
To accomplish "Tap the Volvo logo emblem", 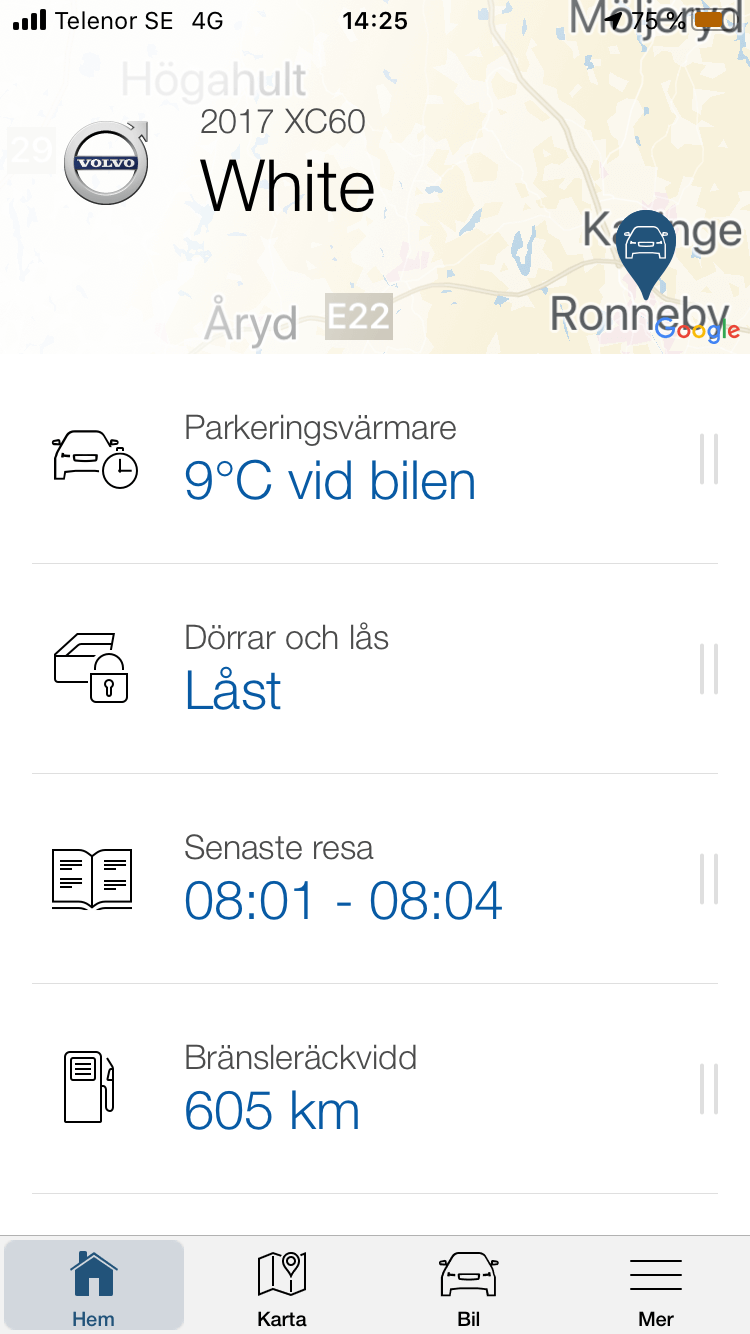I will tap(106, 163).
